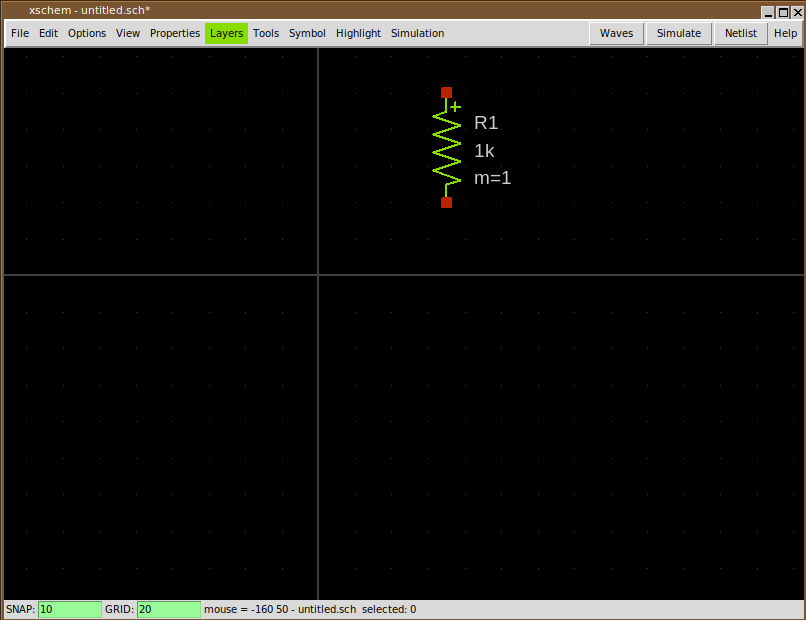Viewport: 806px width, 620px height.
Task: Click the green Layers color menu
Action: tap(226, 33)
